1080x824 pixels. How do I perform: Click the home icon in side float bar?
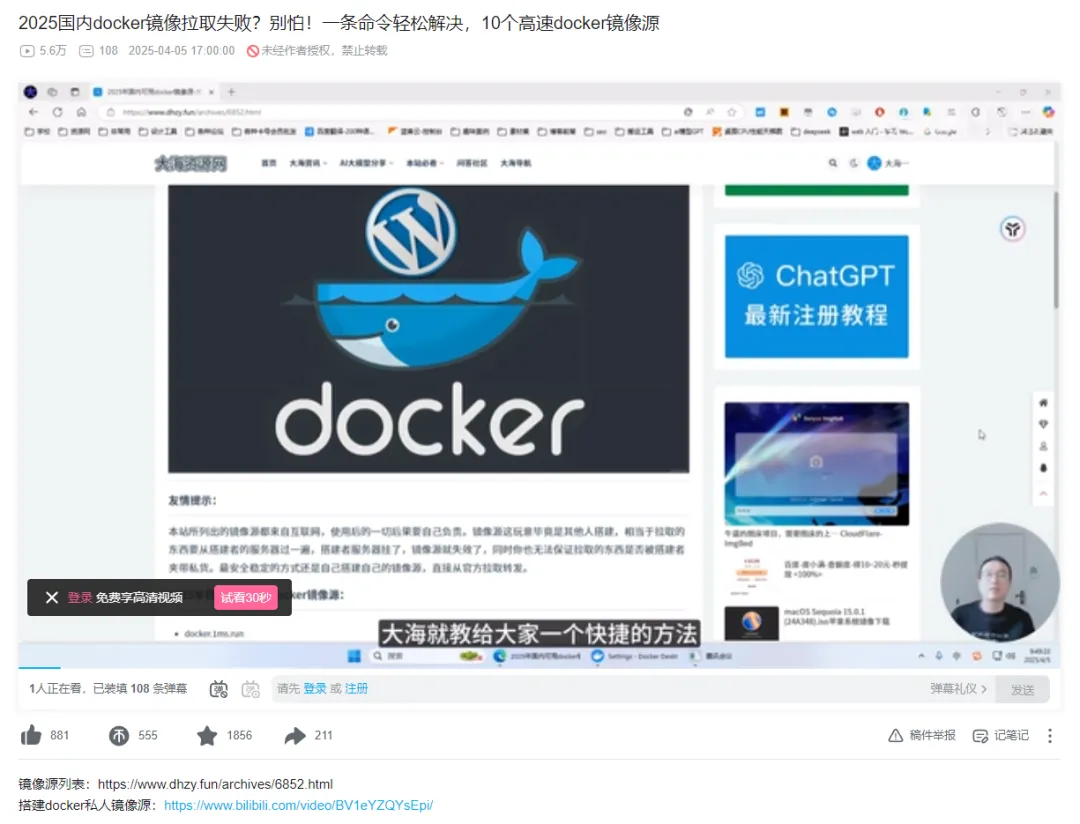click(1043, 402)
